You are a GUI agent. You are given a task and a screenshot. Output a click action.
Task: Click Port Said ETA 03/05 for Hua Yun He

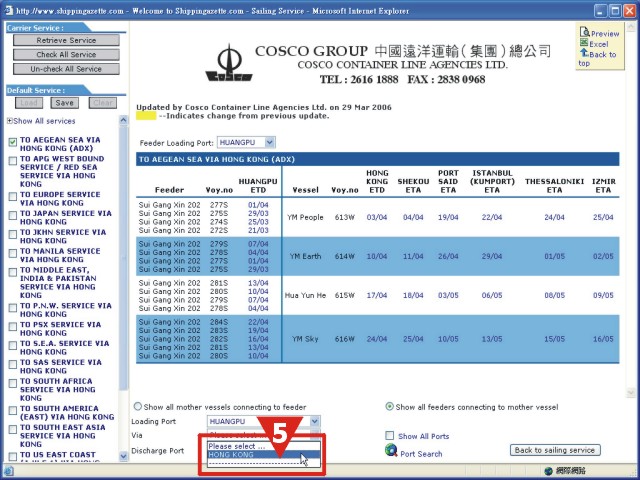tap(448, 295)
